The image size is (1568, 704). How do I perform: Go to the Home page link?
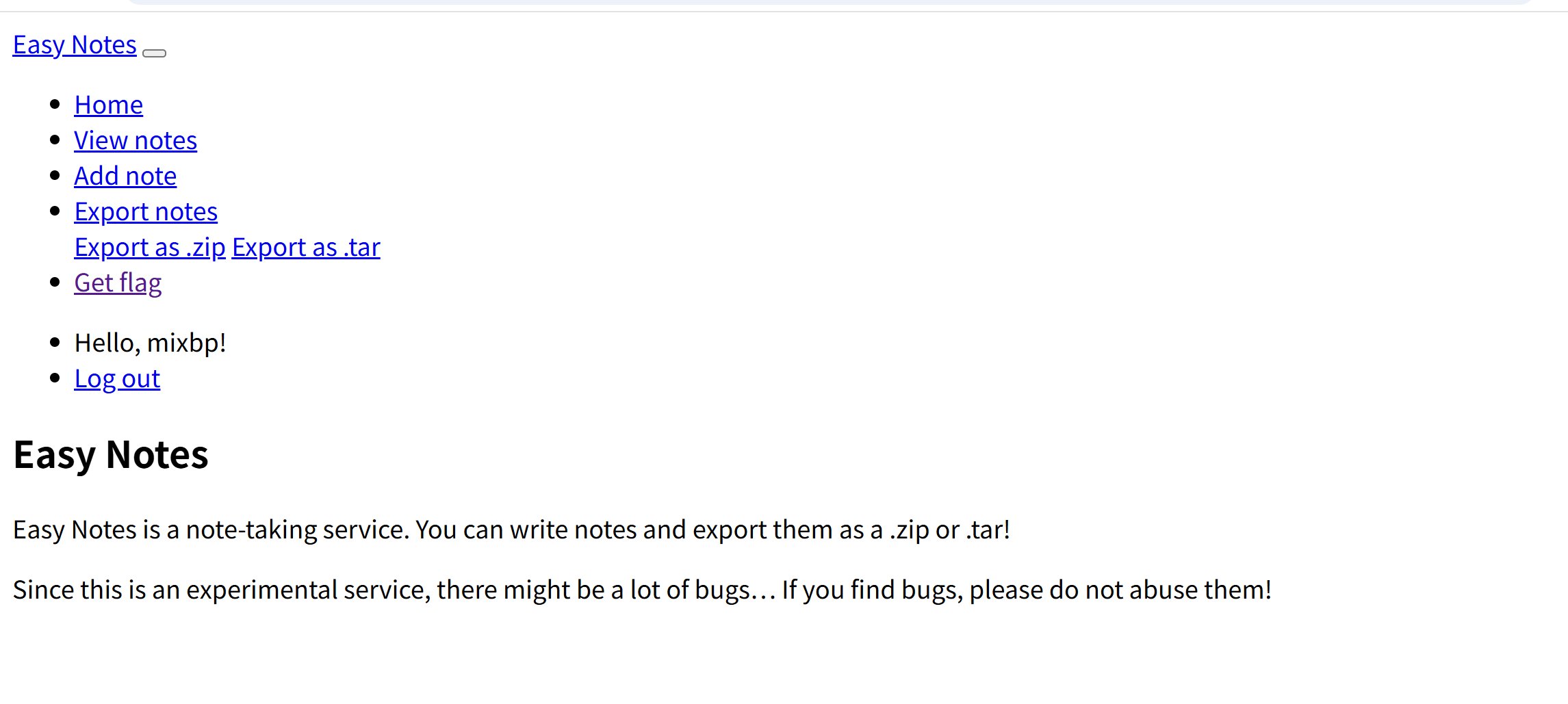point(108,105)
